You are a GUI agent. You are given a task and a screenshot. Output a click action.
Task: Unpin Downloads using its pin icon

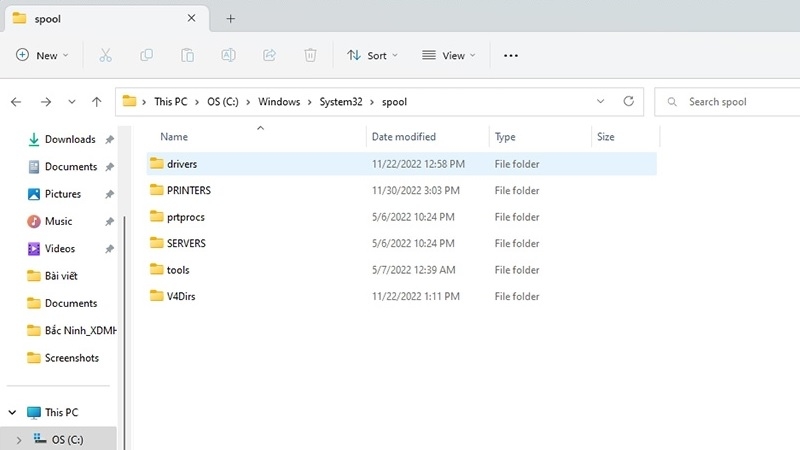pos(109,139)
